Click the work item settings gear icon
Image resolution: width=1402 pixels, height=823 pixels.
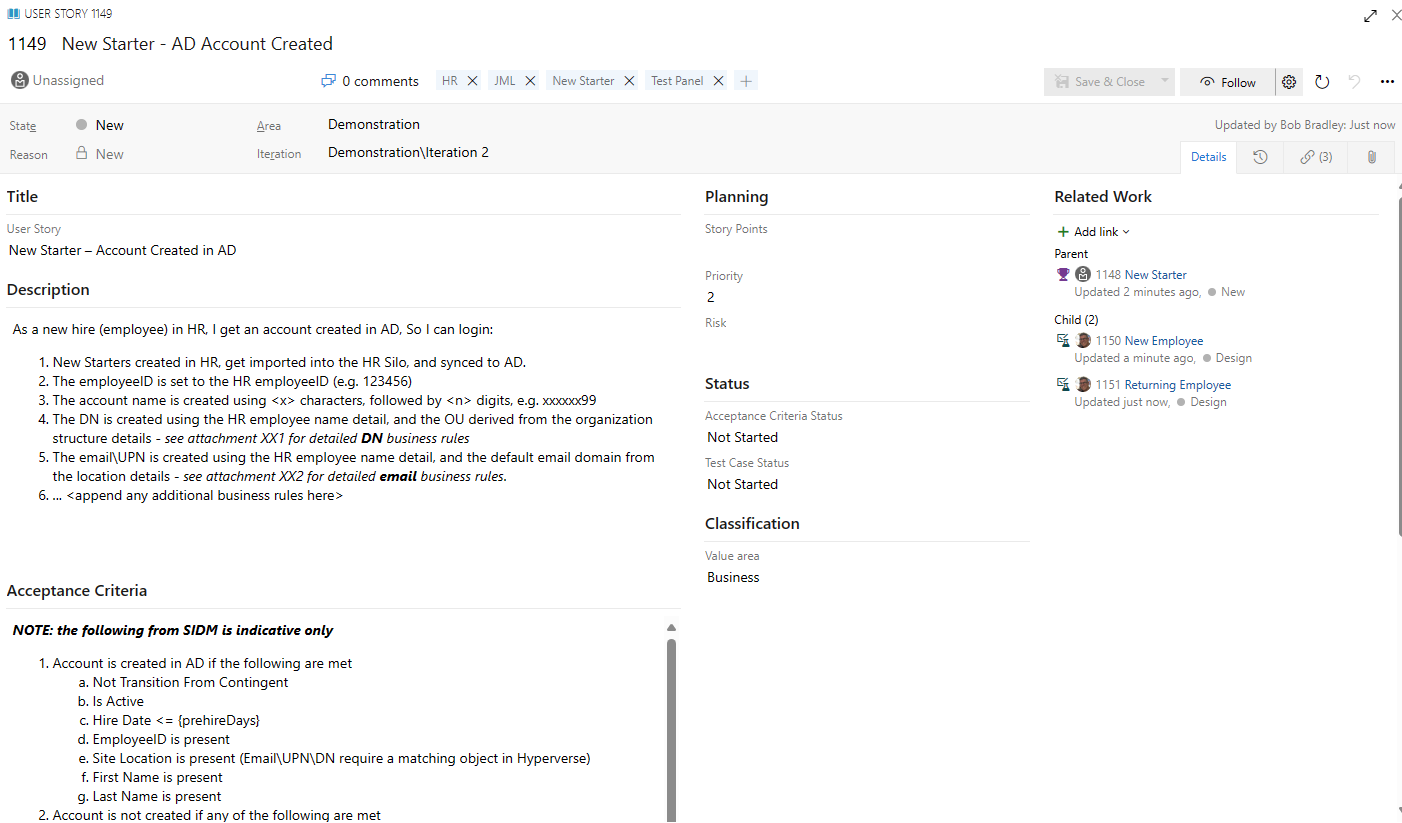pos(1288,81)
